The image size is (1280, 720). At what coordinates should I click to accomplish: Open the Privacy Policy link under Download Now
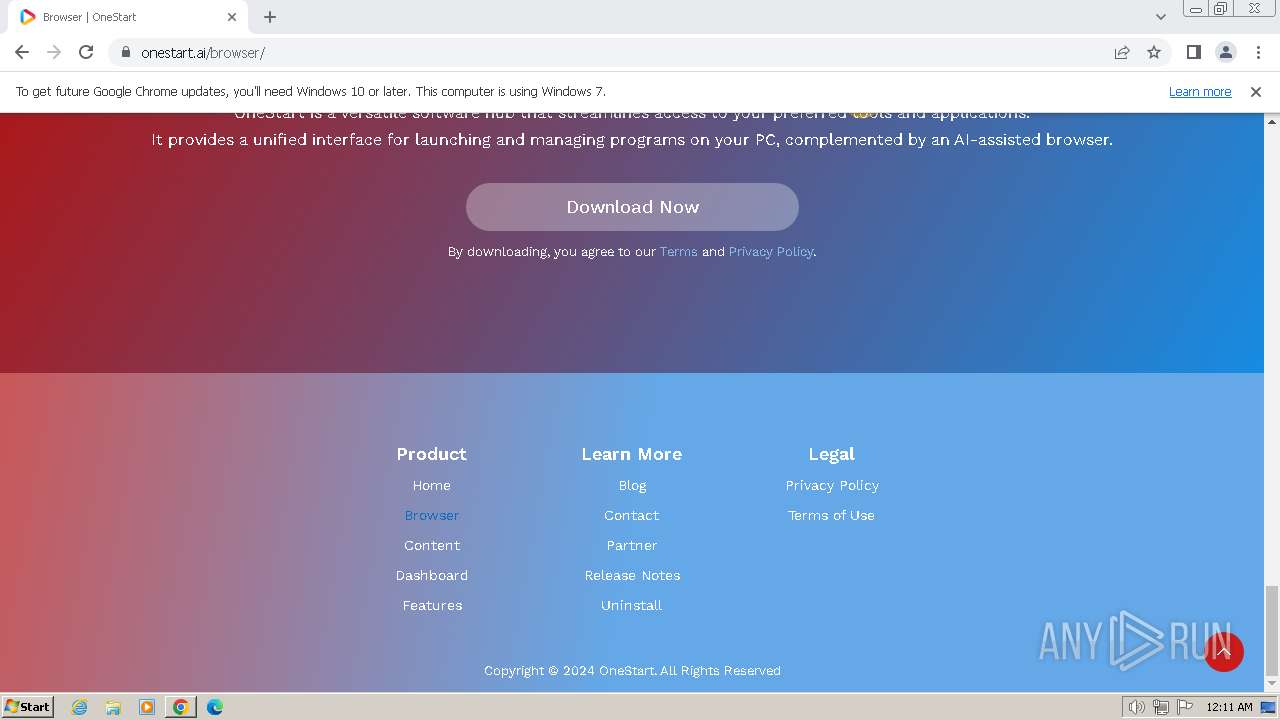pos(771,252)
